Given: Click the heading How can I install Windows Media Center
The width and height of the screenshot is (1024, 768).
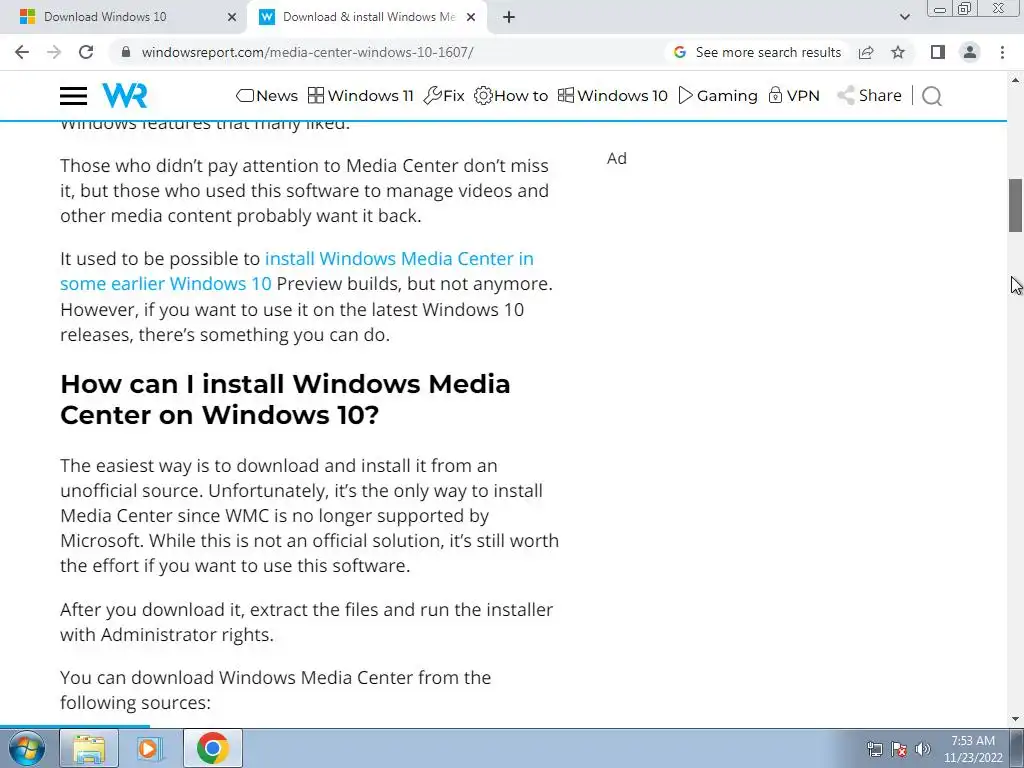Looking at the screenshot, I should point(285,399).
